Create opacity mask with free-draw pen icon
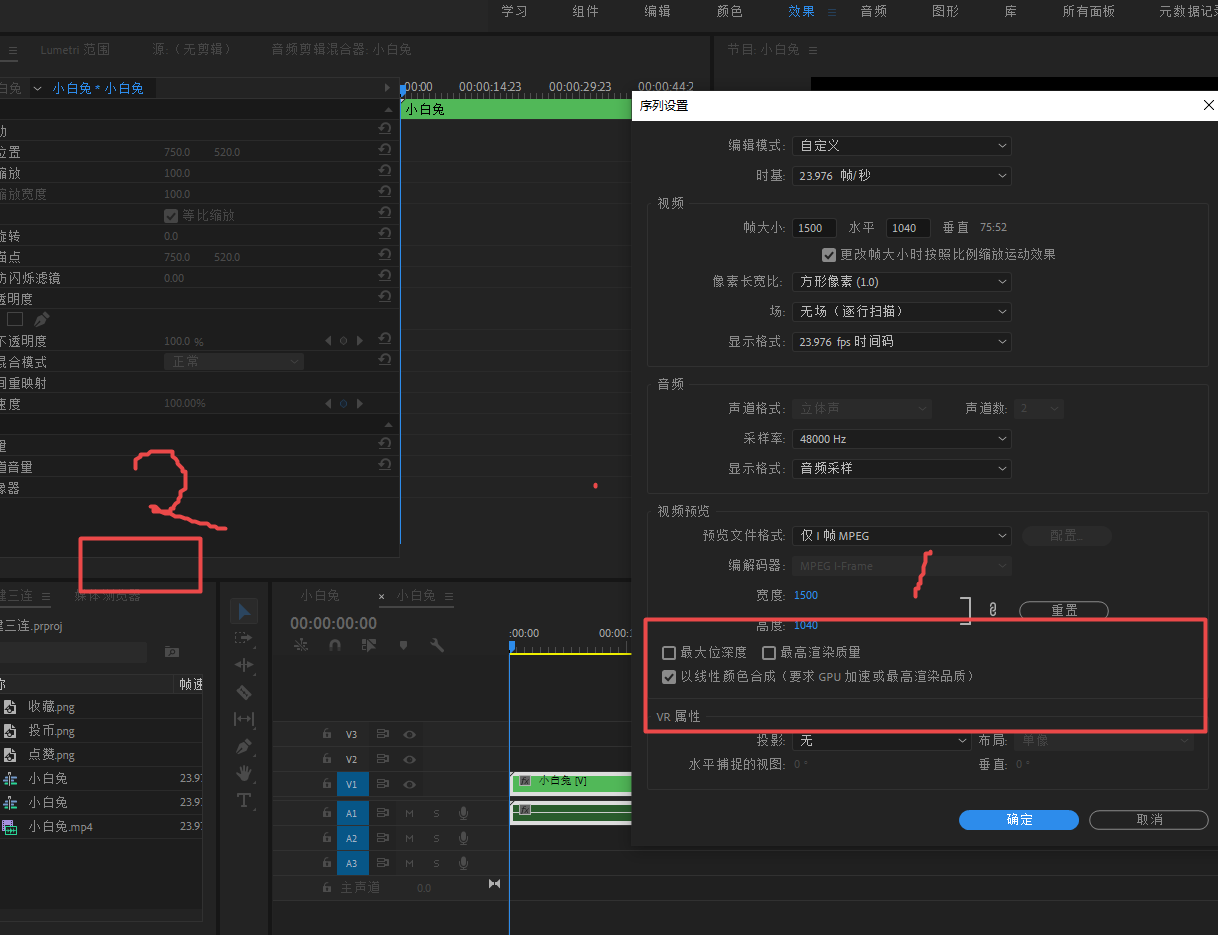The image size is (1218, 935). coord(41,319)
